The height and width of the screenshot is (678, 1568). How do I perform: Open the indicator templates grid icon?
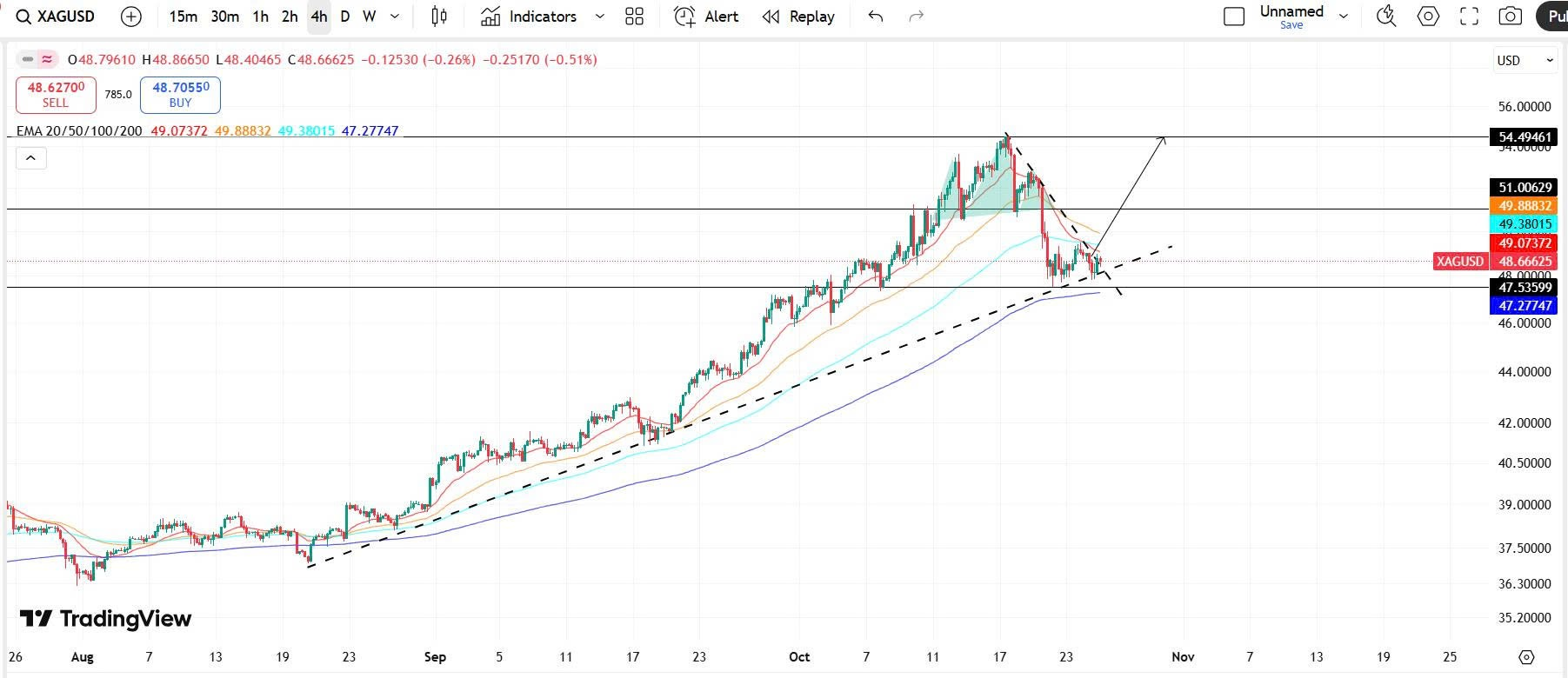pos(634,17)
